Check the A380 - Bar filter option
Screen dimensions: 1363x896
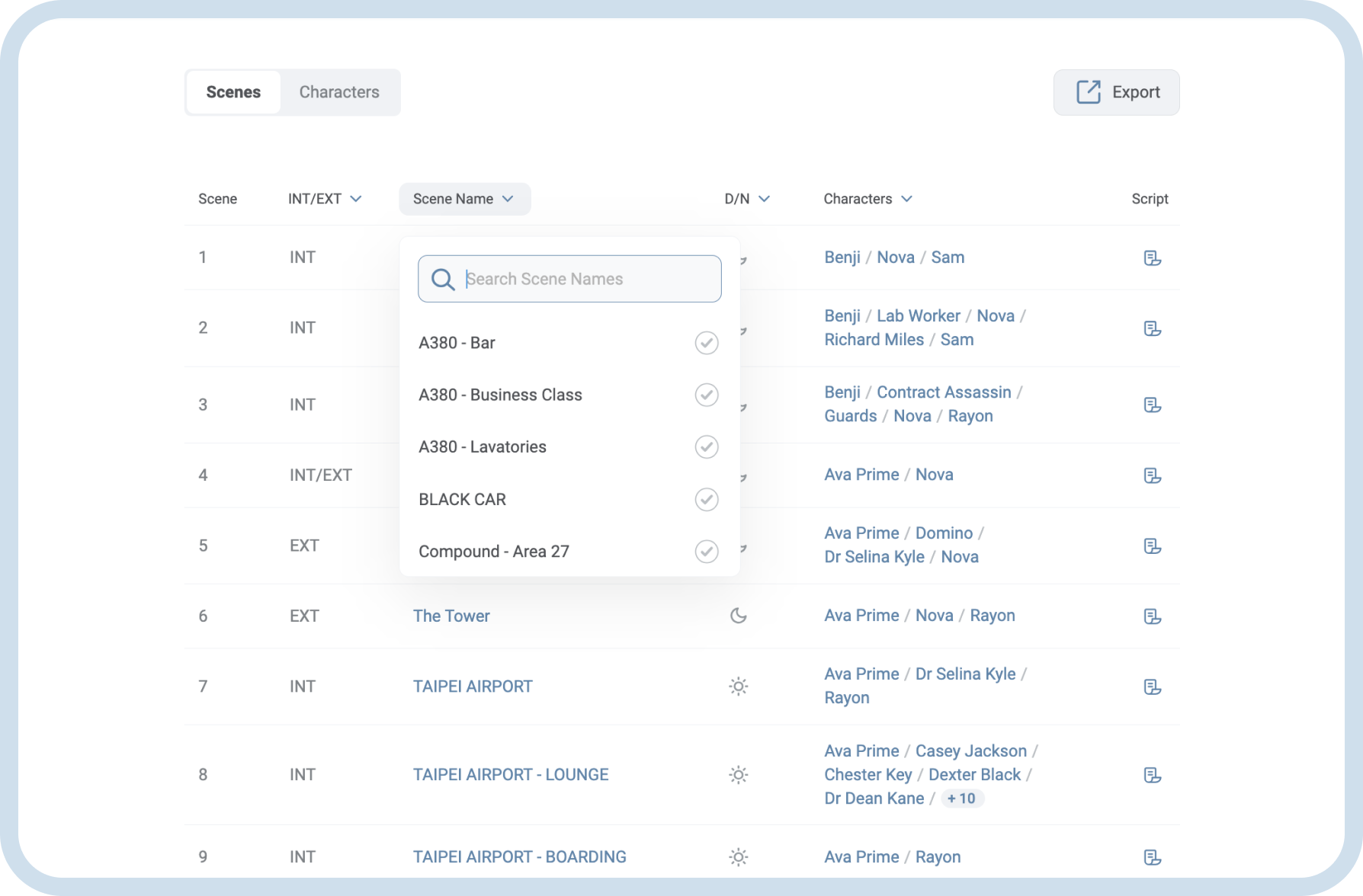point(706,343)
